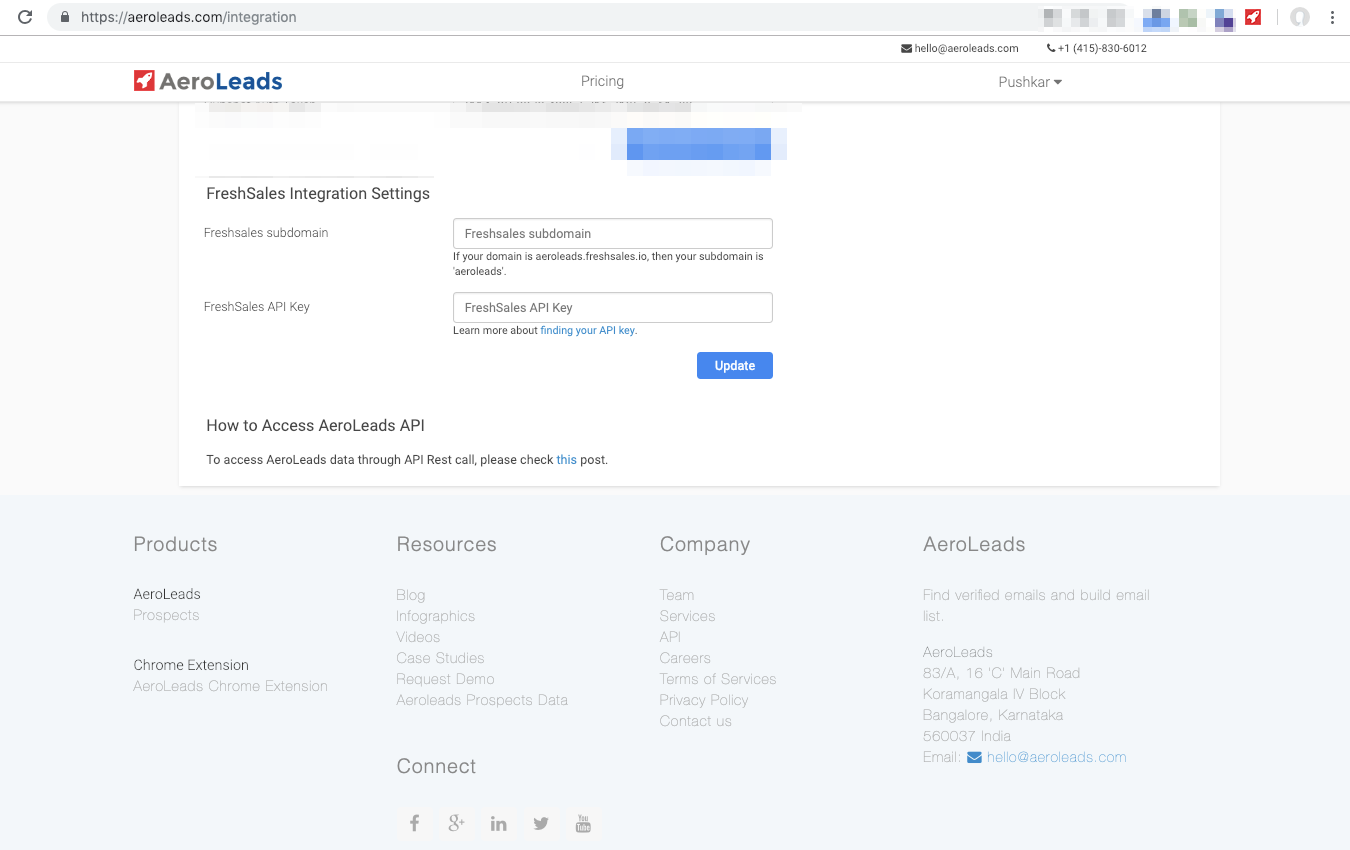The image size is (1350, 850).
Task: Click the browser profile avatar
Action: point(1297,17)
